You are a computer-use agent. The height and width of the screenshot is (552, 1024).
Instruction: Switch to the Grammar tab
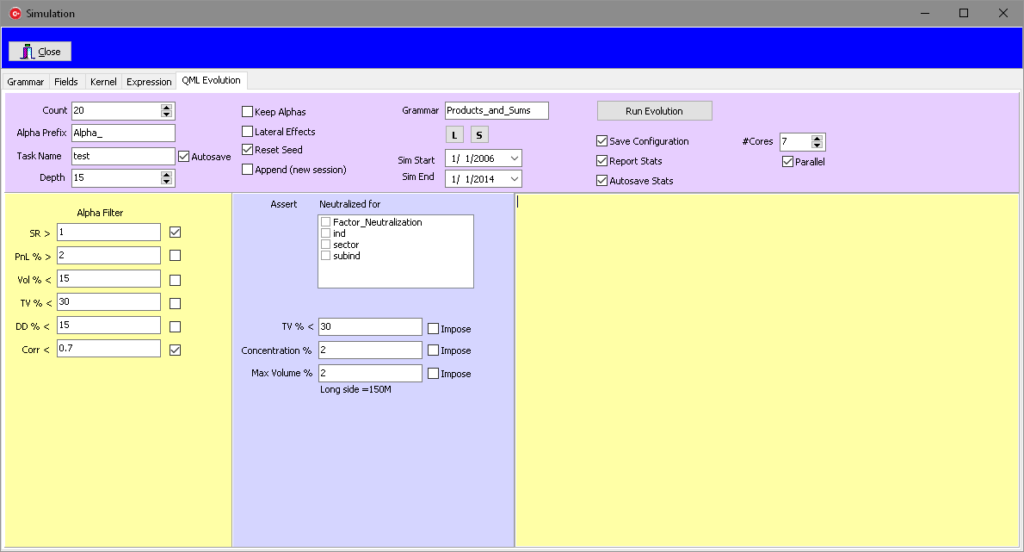25,82
